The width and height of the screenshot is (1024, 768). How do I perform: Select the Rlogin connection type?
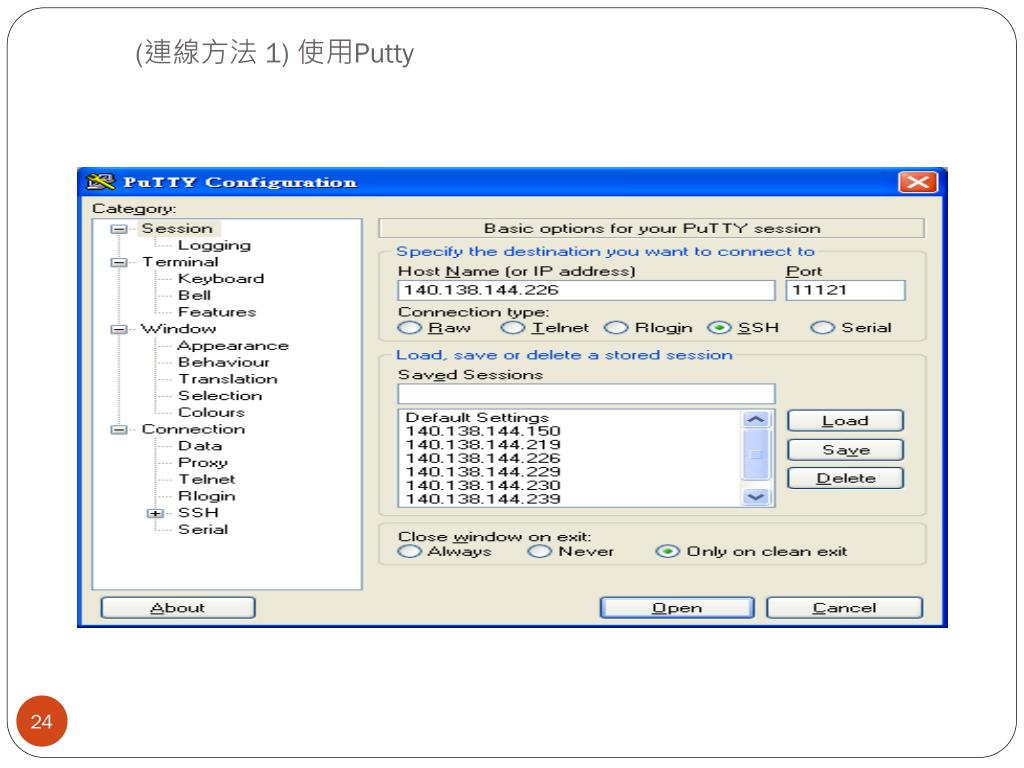(x=615, y=328)
